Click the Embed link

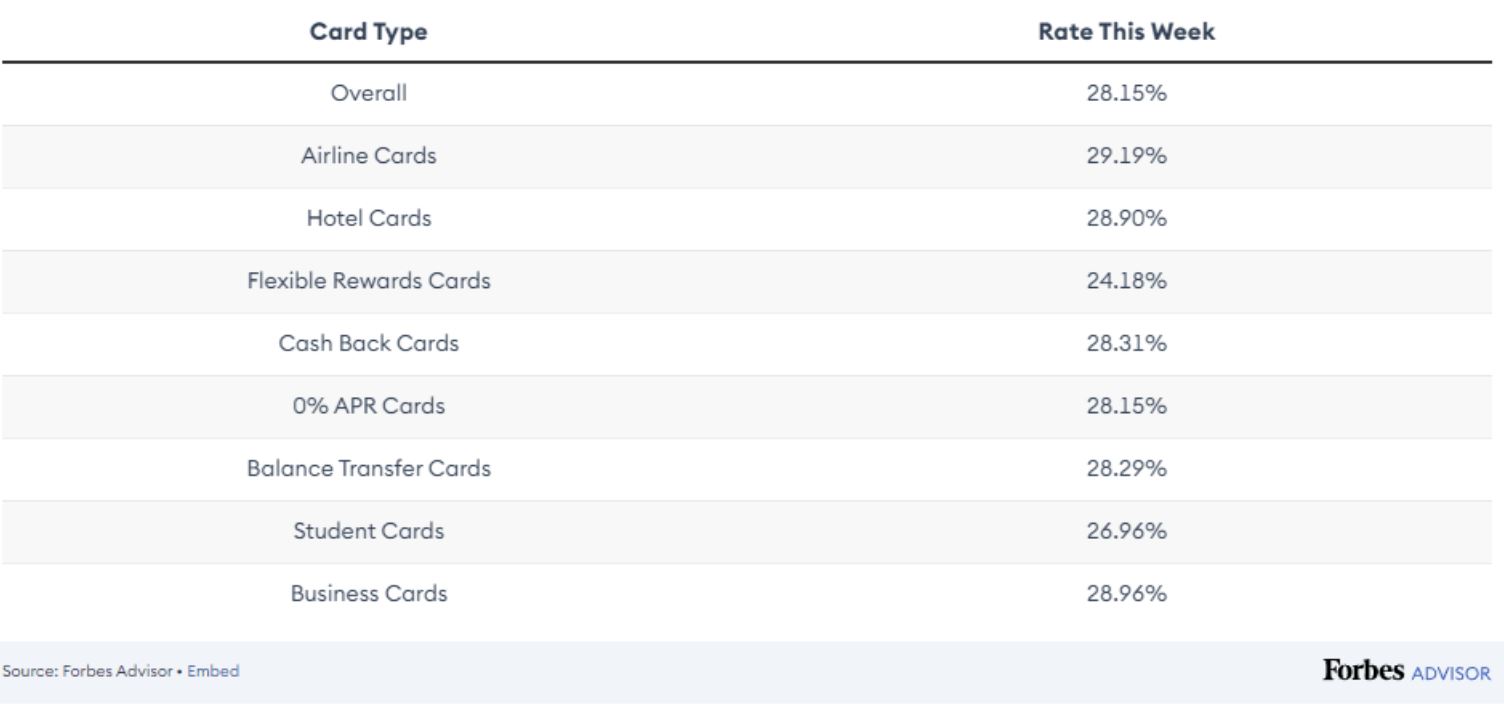point(213,671)
